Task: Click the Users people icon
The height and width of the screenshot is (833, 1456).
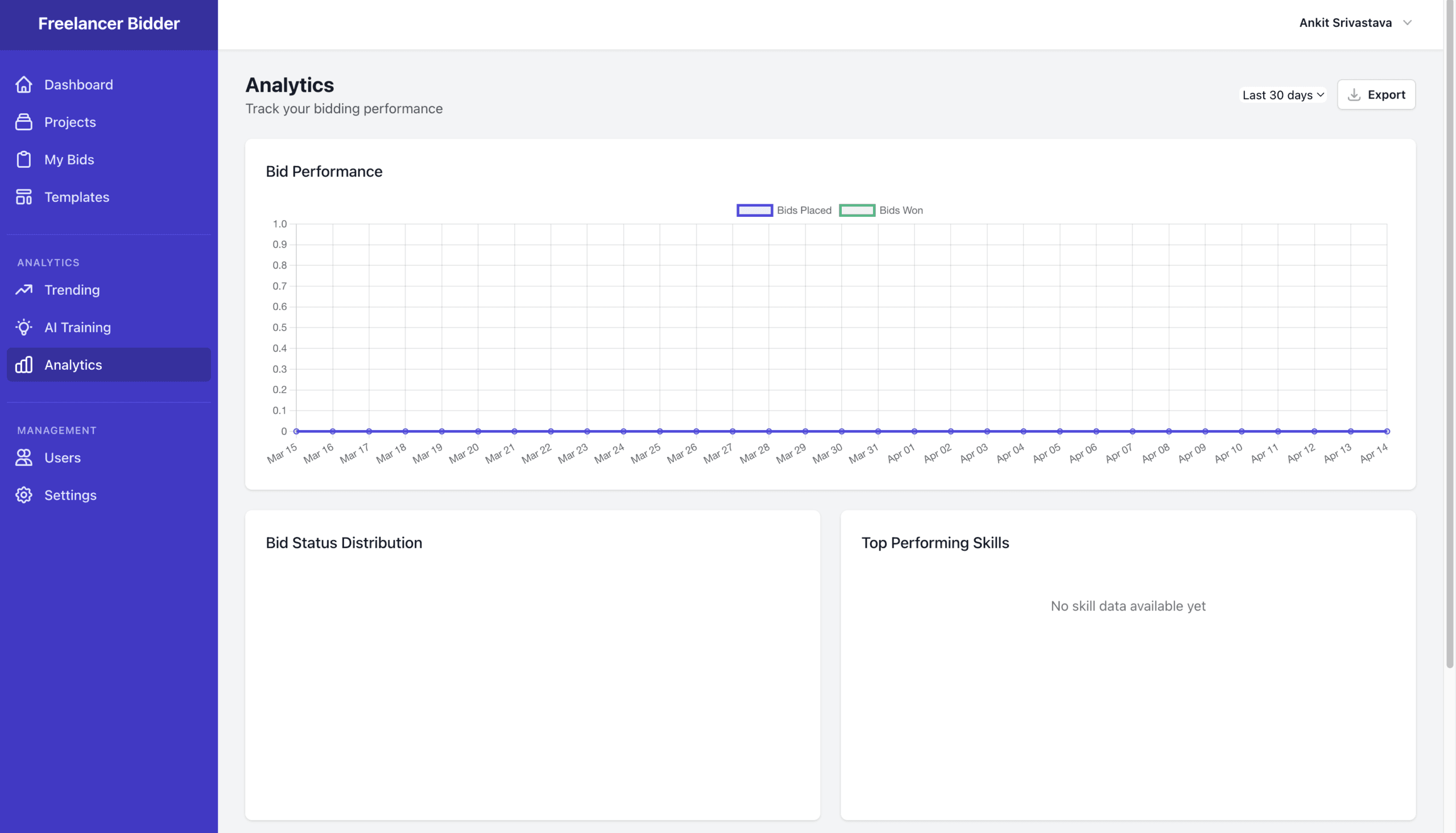Action: point(23,457)
